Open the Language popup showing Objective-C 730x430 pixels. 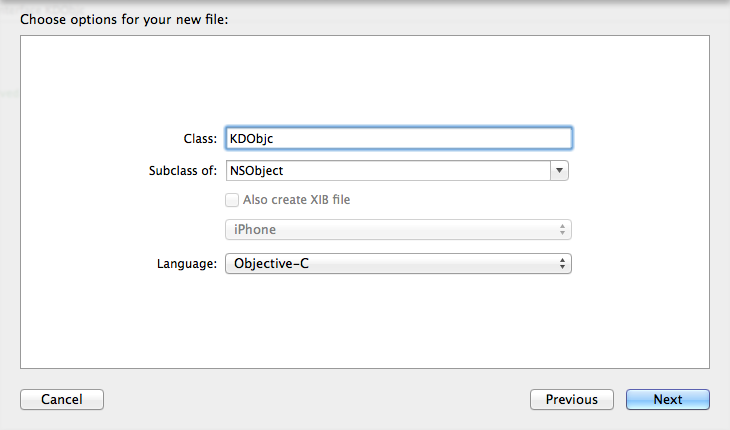(x=399, y=264)
